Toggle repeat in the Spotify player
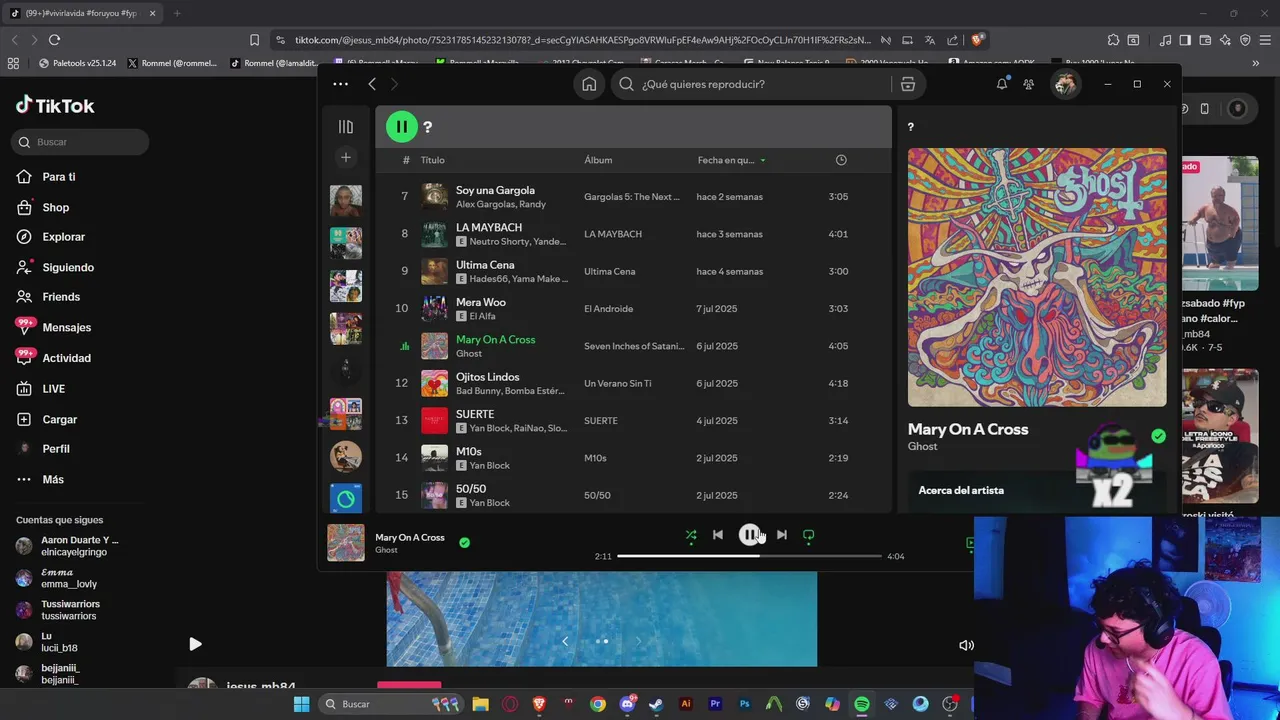This screenshot has width=1280, height=720. coord(808,535)
